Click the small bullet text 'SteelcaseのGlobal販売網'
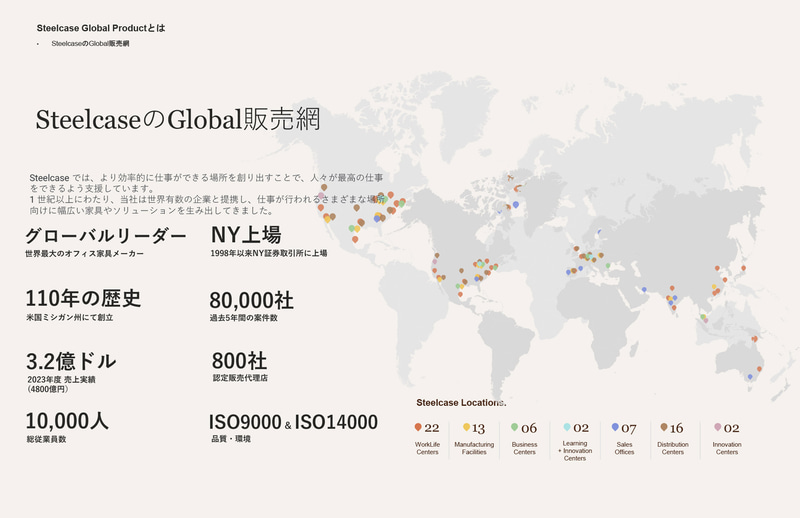Image resolution: width=800 pixels, height=518 pixels. 90,44
